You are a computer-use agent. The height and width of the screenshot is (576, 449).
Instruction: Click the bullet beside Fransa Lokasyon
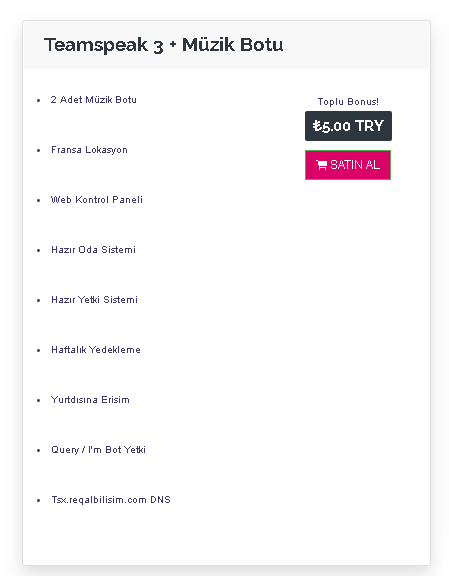pos(39,150)
